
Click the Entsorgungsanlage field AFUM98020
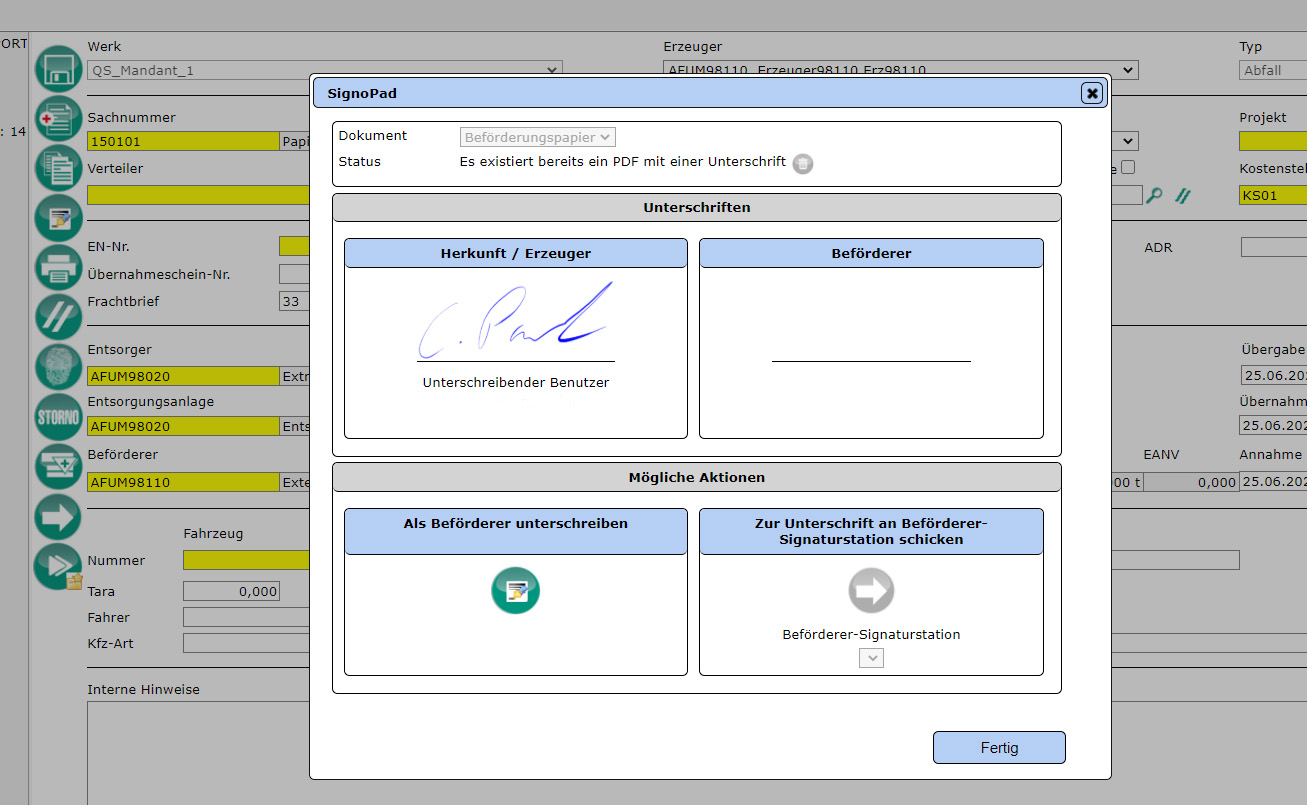[x=183, y=426]
